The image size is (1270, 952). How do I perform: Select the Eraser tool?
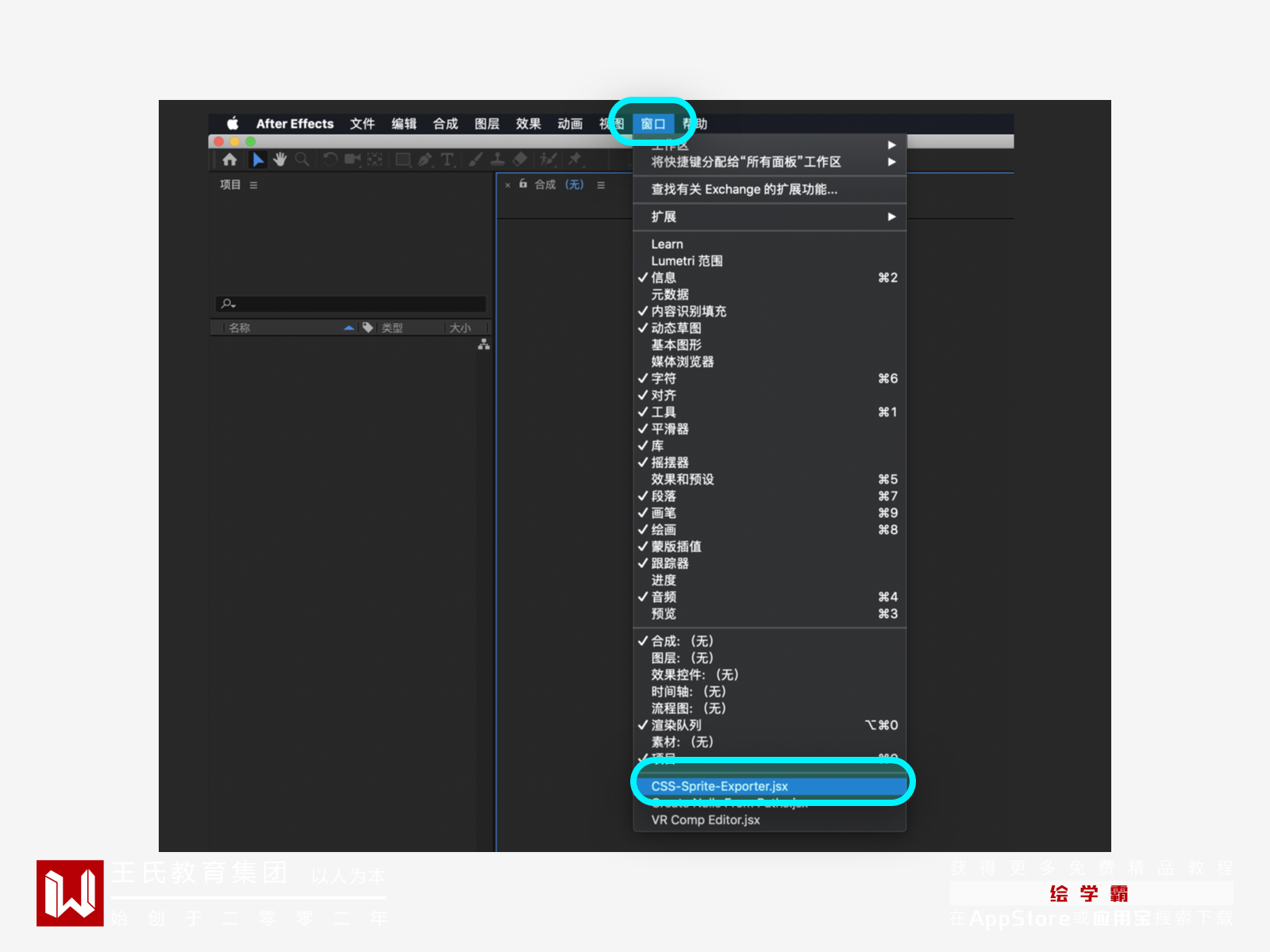point(520,159)
